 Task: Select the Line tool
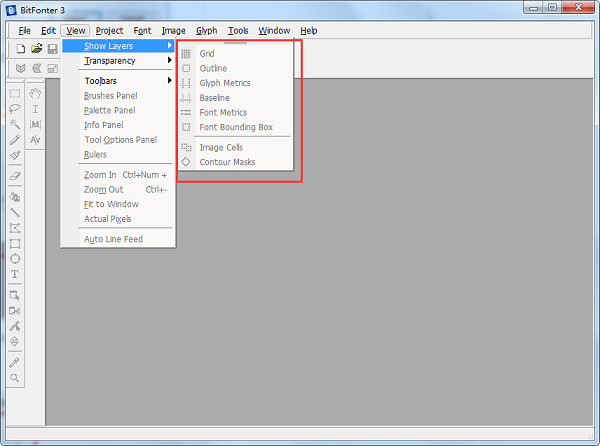click(x=15, y=212)
